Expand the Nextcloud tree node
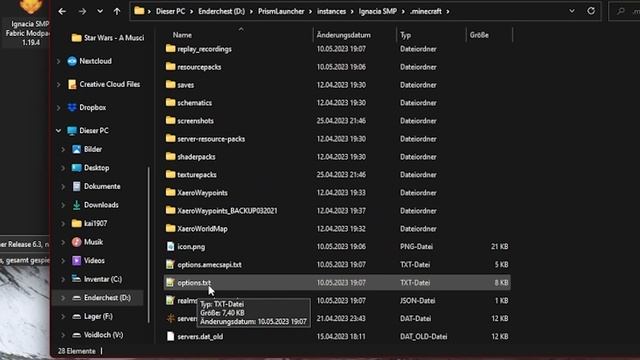This screenshot has width=640, height=360. [59, 61]
